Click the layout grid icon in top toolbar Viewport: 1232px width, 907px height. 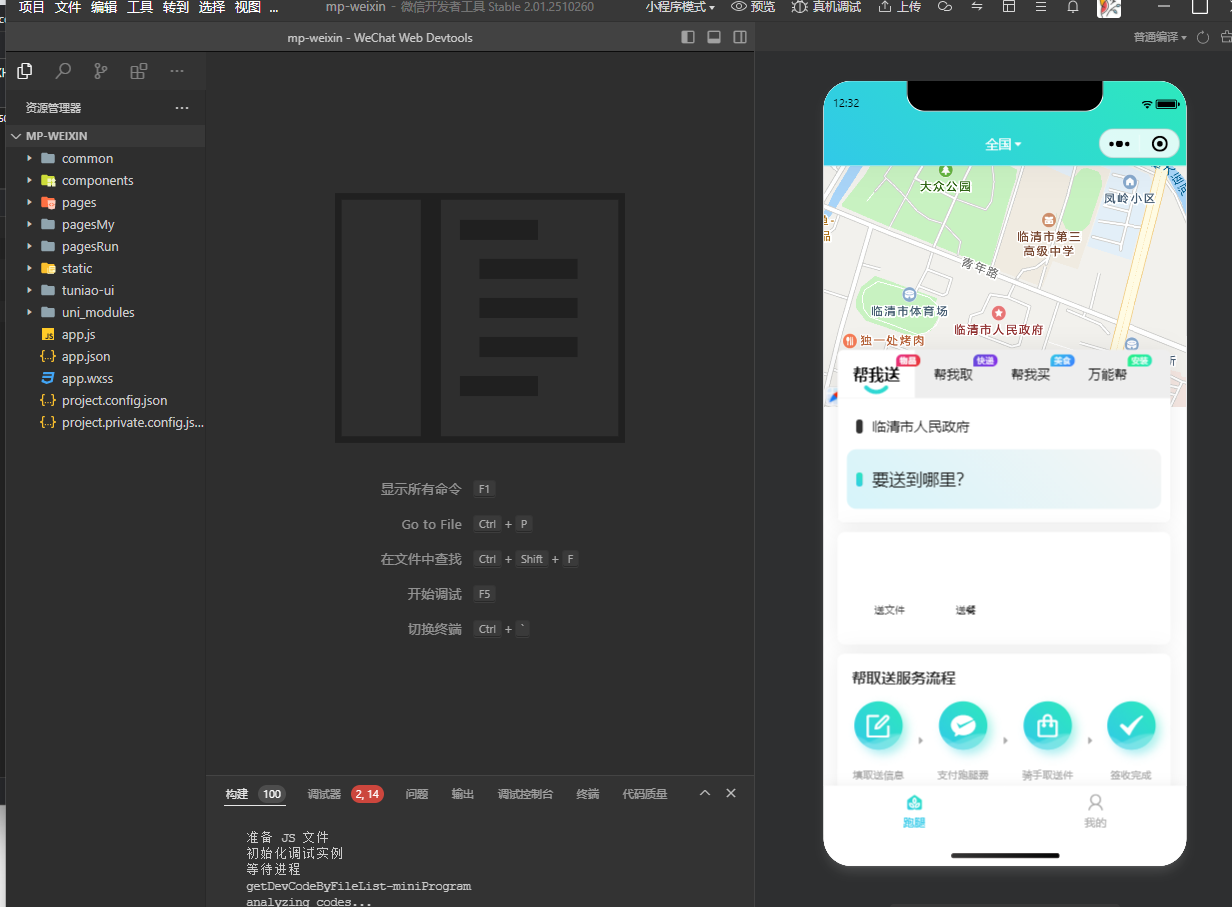coord(1009,7)
